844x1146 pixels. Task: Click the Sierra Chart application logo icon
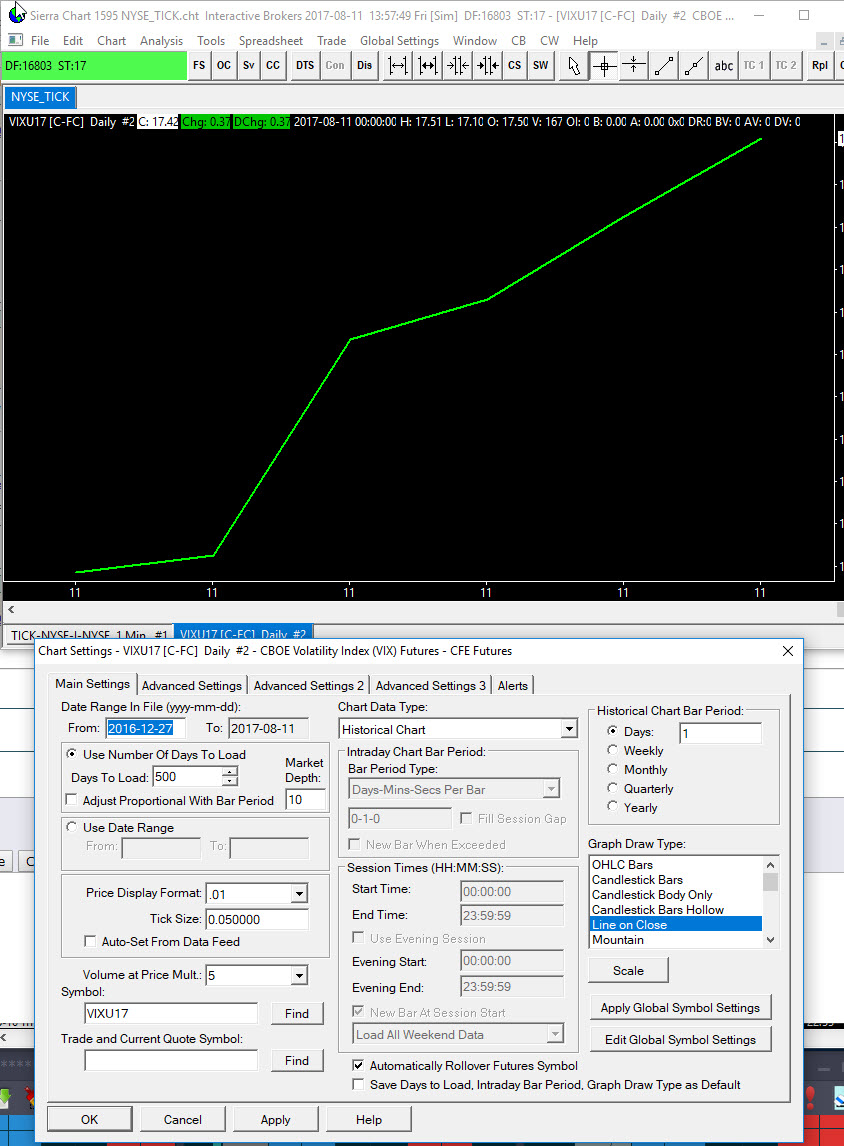point(16,14)
